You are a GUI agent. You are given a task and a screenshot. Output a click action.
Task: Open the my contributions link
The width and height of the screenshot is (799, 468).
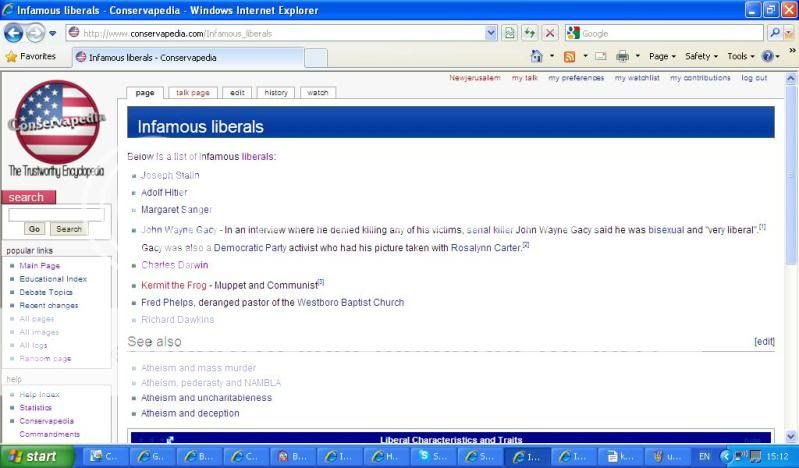[x=700, y=78]
